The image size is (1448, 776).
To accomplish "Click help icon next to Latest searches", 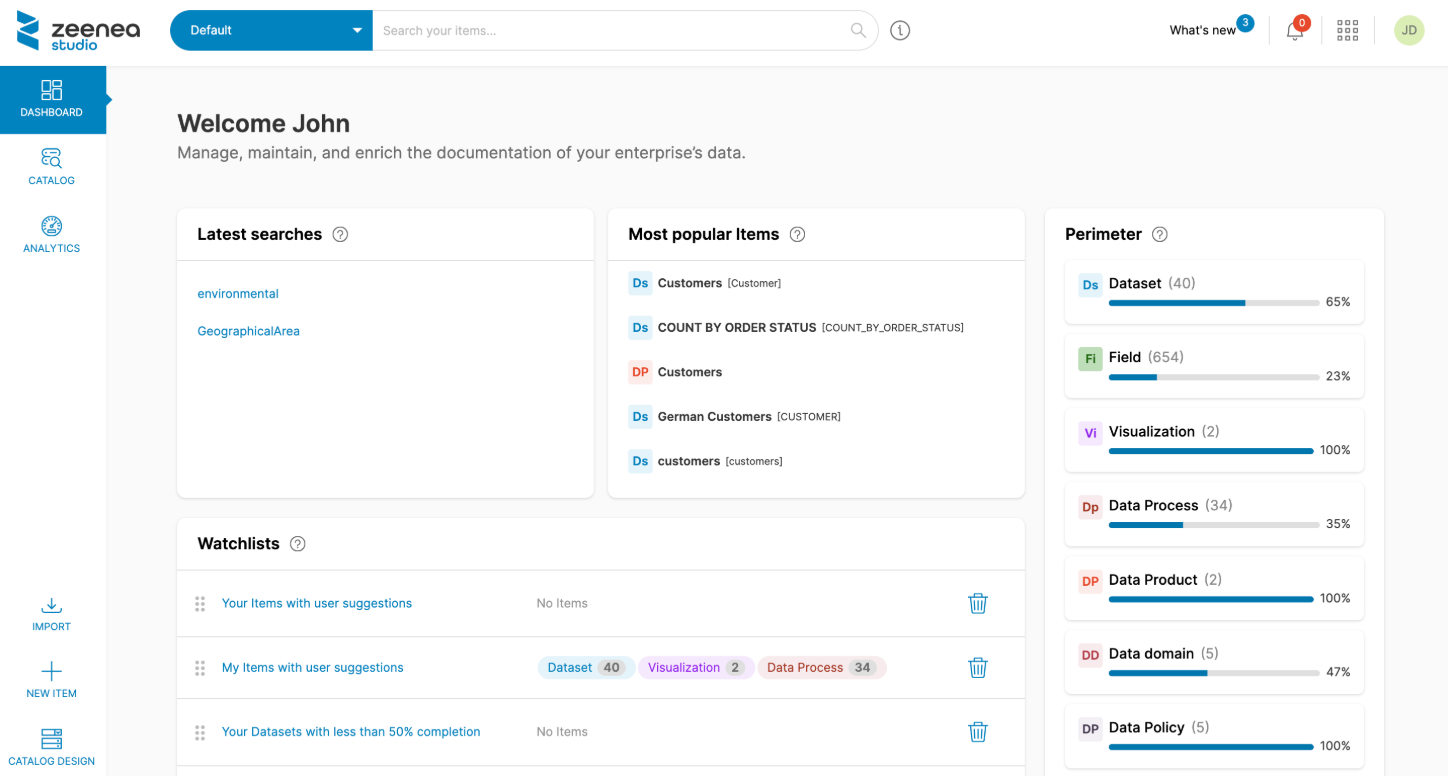I will pyautogui.click(x=340, y=235).
